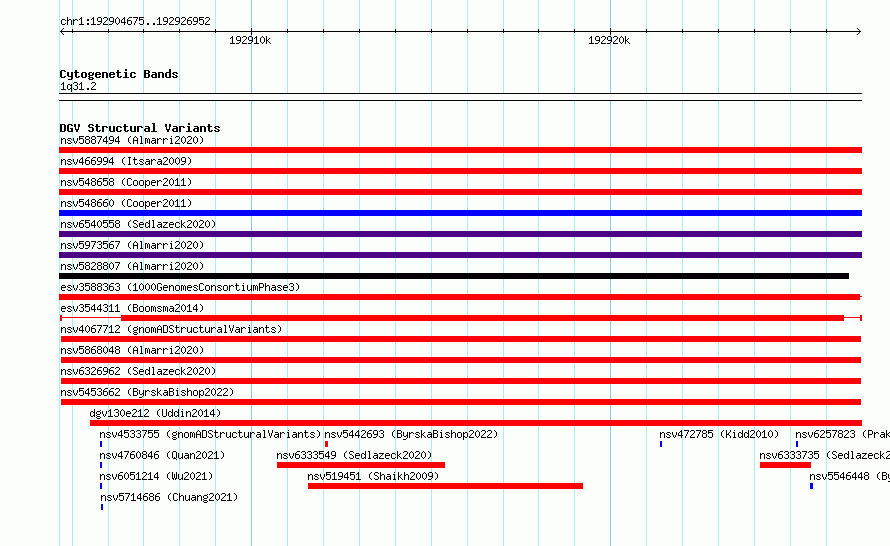Click chr1:192904675..192926952 coordinates text
Image resolution: width=890 pixels, height=546 pixels.
point(135,21)
